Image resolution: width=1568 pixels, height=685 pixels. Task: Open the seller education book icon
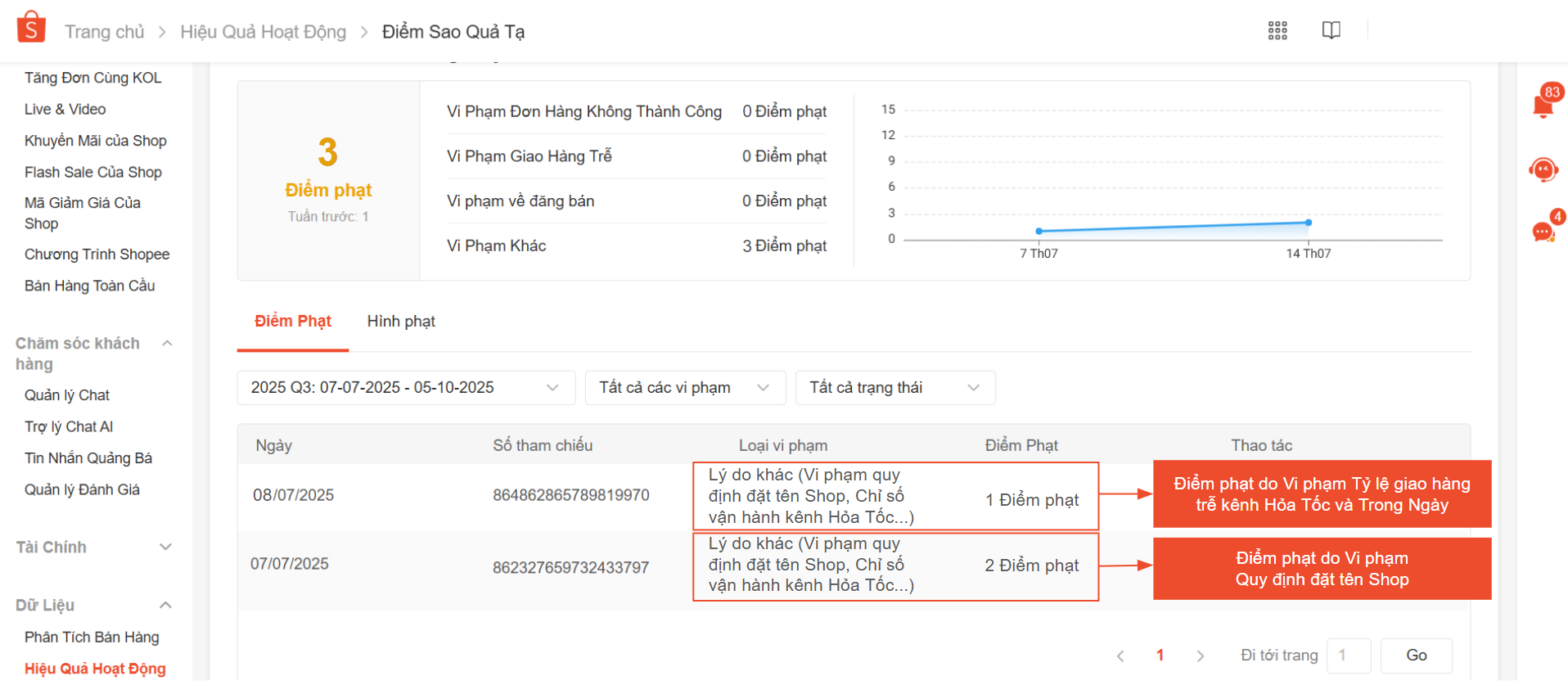(x=1331, y=31)
